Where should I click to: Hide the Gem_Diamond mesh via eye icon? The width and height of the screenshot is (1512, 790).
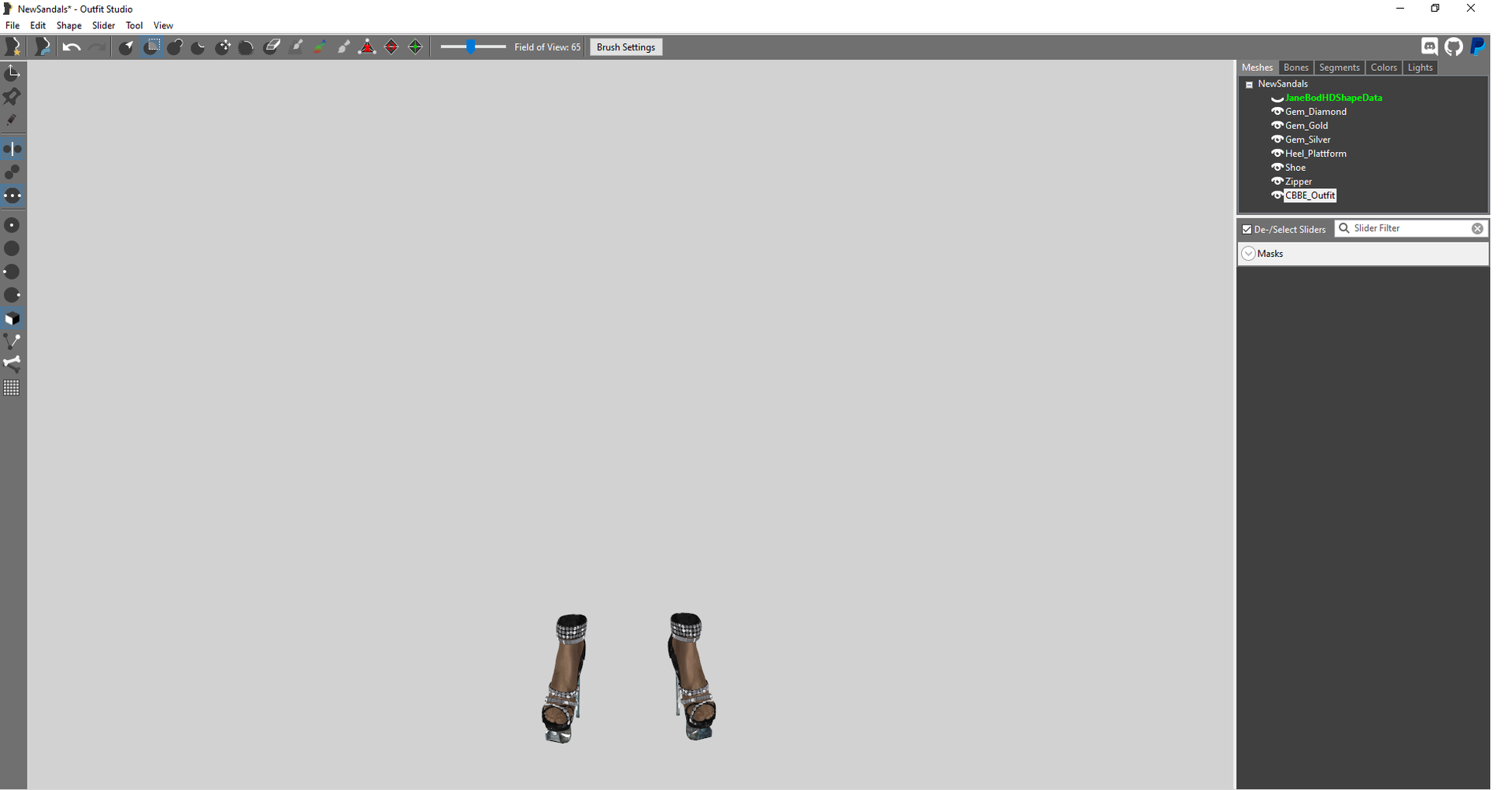click(1277, 112)
